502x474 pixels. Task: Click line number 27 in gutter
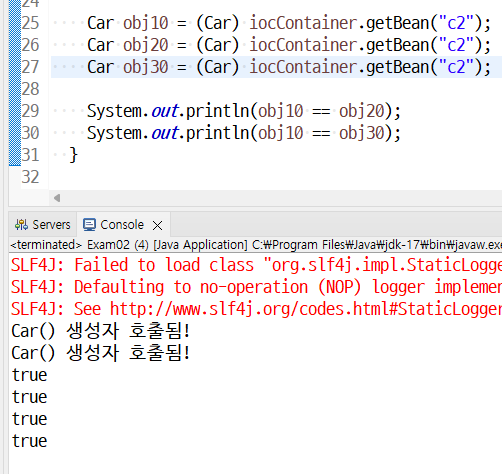(x=30, y=67)
